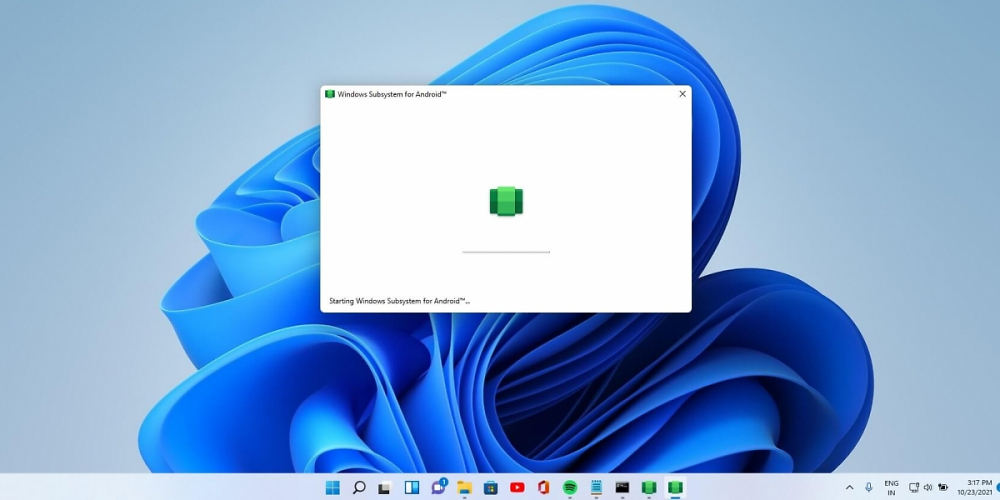Switch to Notepad taskbar icon
This screenshot has height=500, width=1000.
point(596,488)
